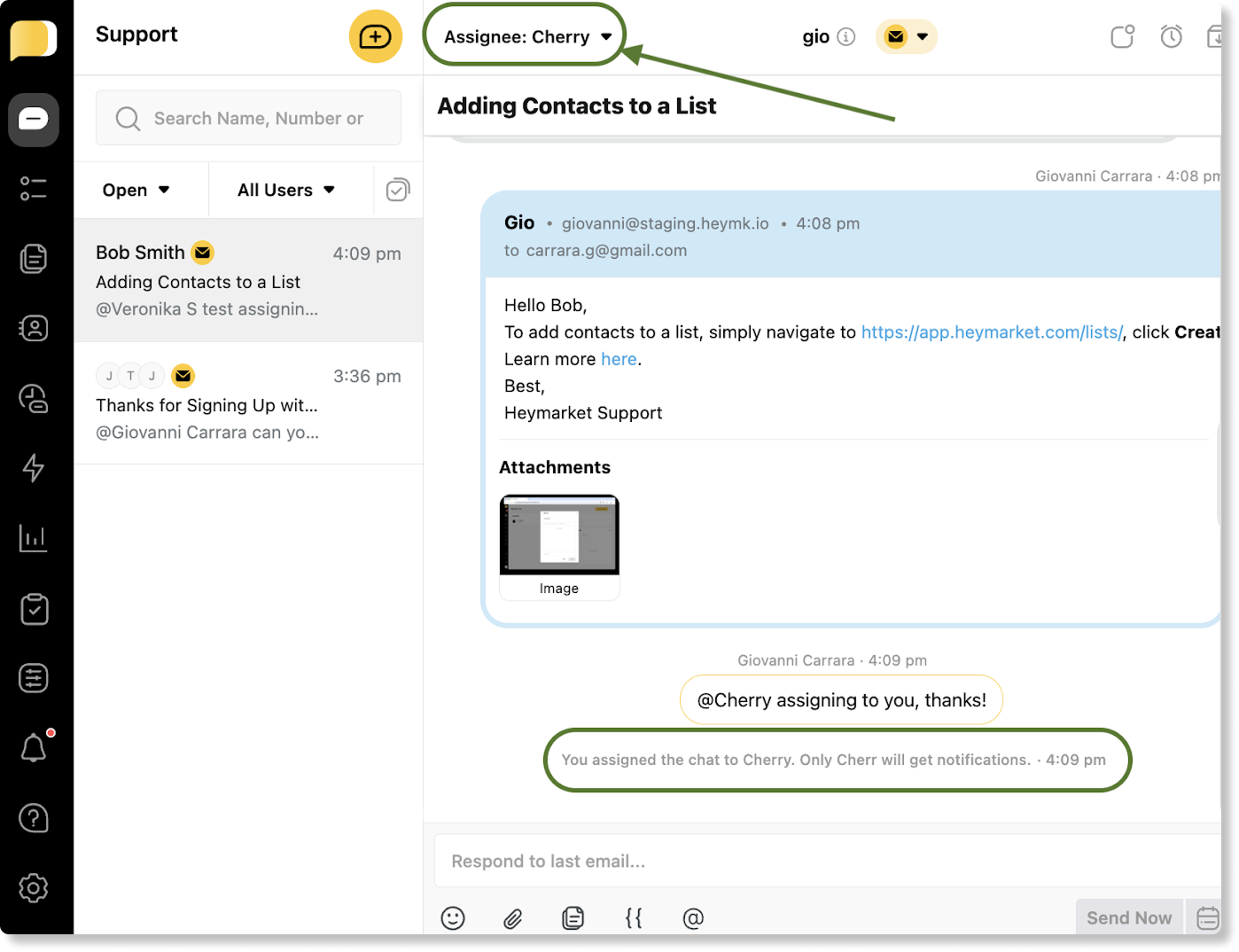
Task: Insert a mention with the @ icon
Action: click(x=693, y=918)
